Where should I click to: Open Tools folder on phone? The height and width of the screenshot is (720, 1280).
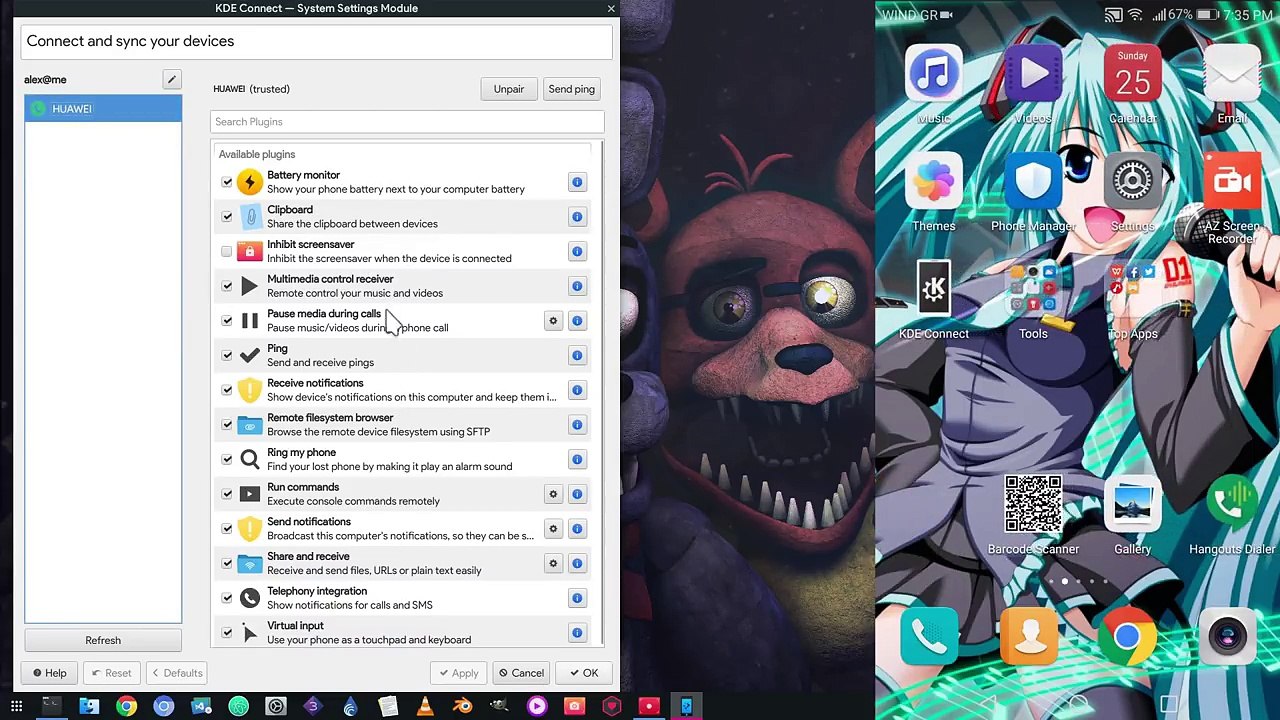tap(1033, 300)
